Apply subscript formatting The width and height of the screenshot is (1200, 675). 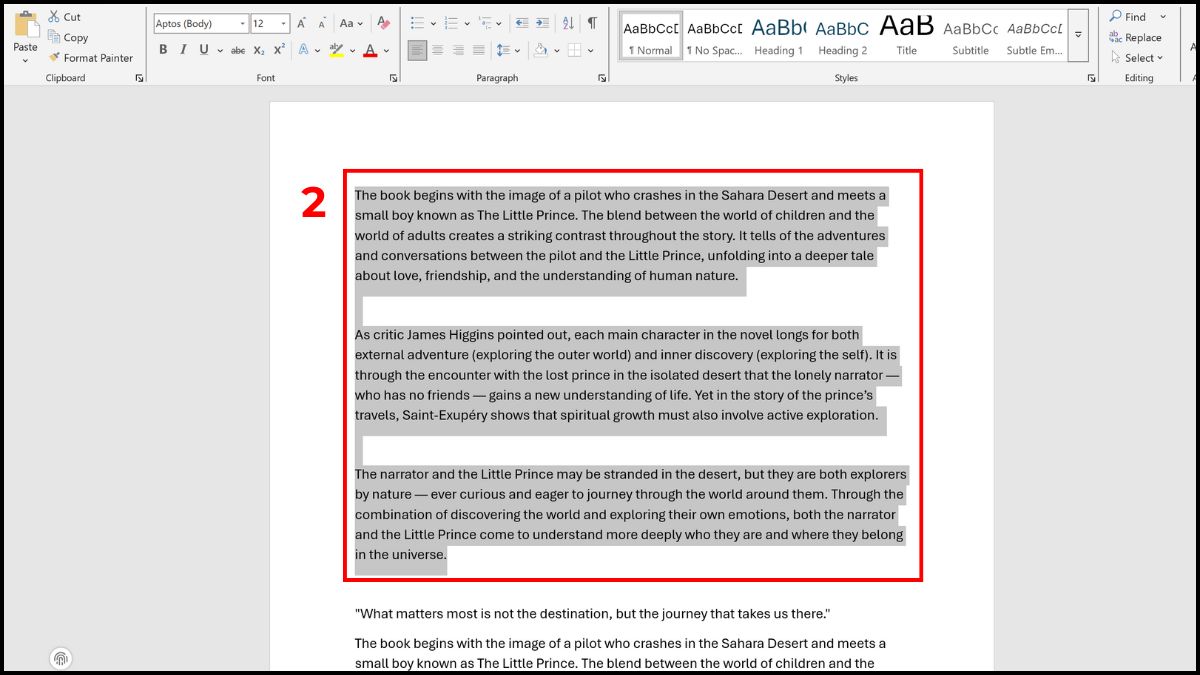pyautogui.click(x=259, y=49)
